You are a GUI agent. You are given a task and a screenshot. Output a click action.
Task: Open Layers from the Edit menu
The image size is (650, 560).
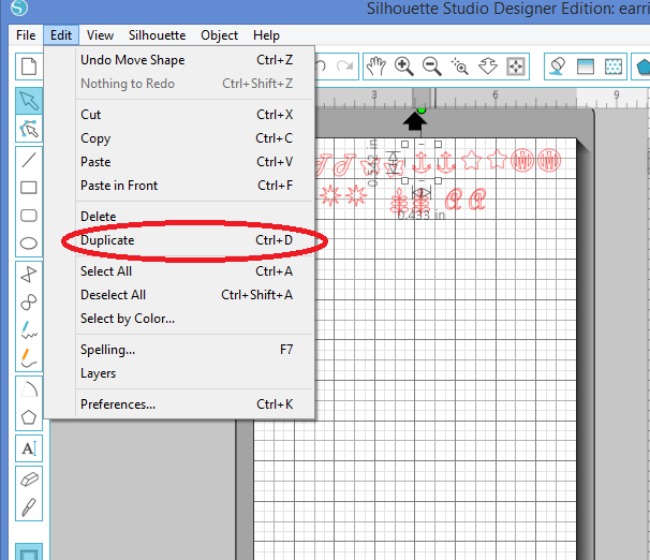187,373
